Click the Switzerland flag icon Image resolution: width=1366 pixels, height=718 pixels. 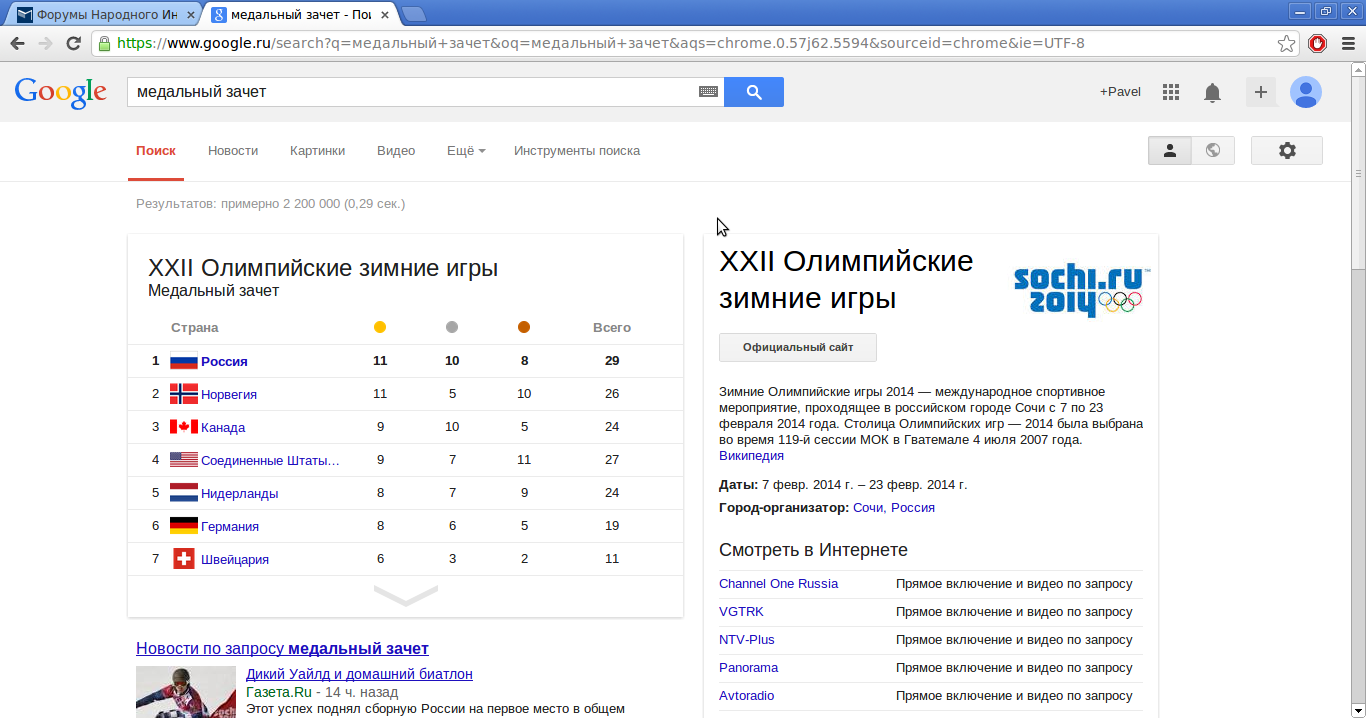click(x=184, y=559)
